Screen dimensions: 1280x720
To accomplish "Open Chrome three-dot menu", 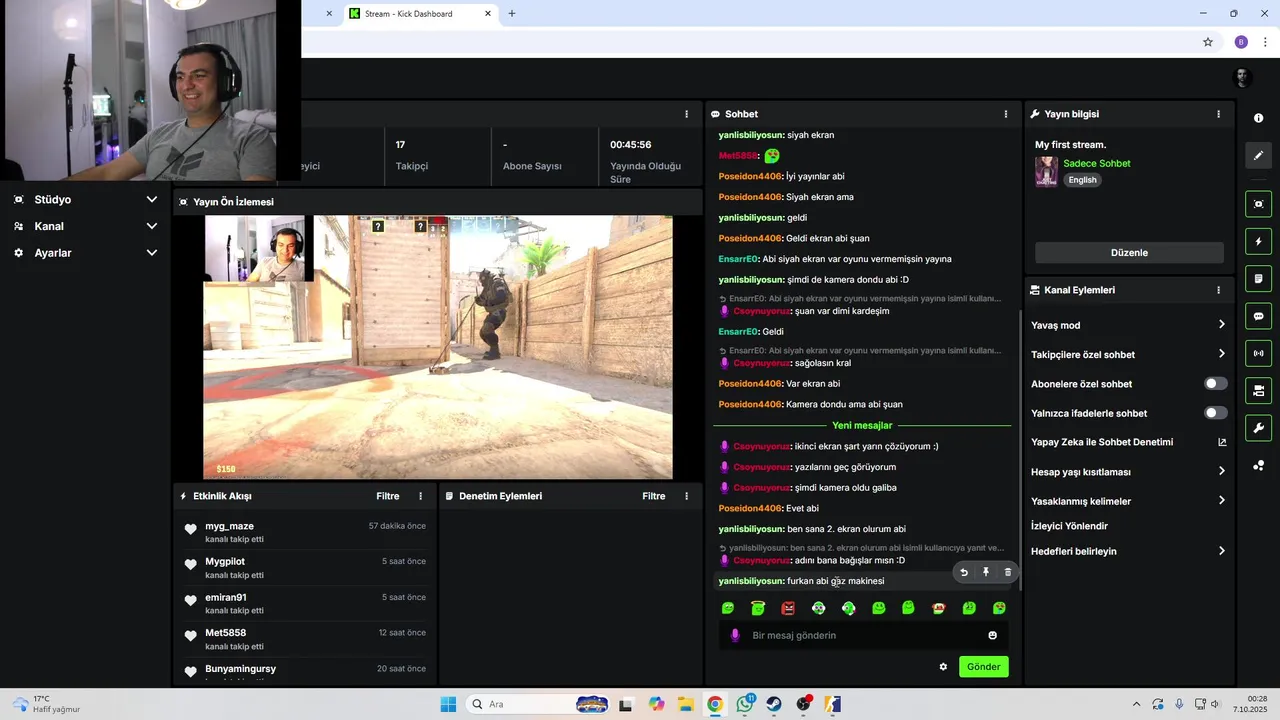I will tap(1266, 42).
